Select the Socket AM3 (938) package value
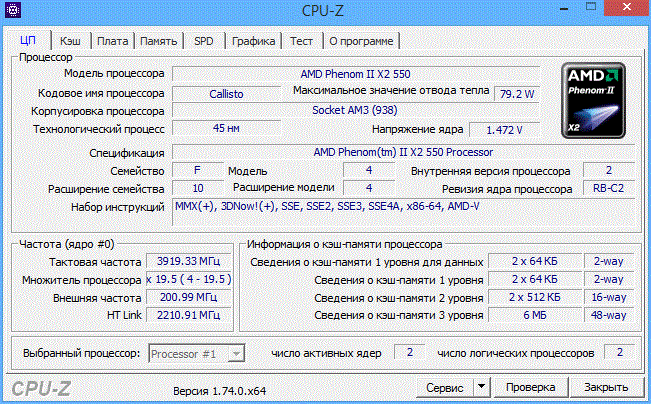This screenshot has height=404, width=651. coord(356,110)
